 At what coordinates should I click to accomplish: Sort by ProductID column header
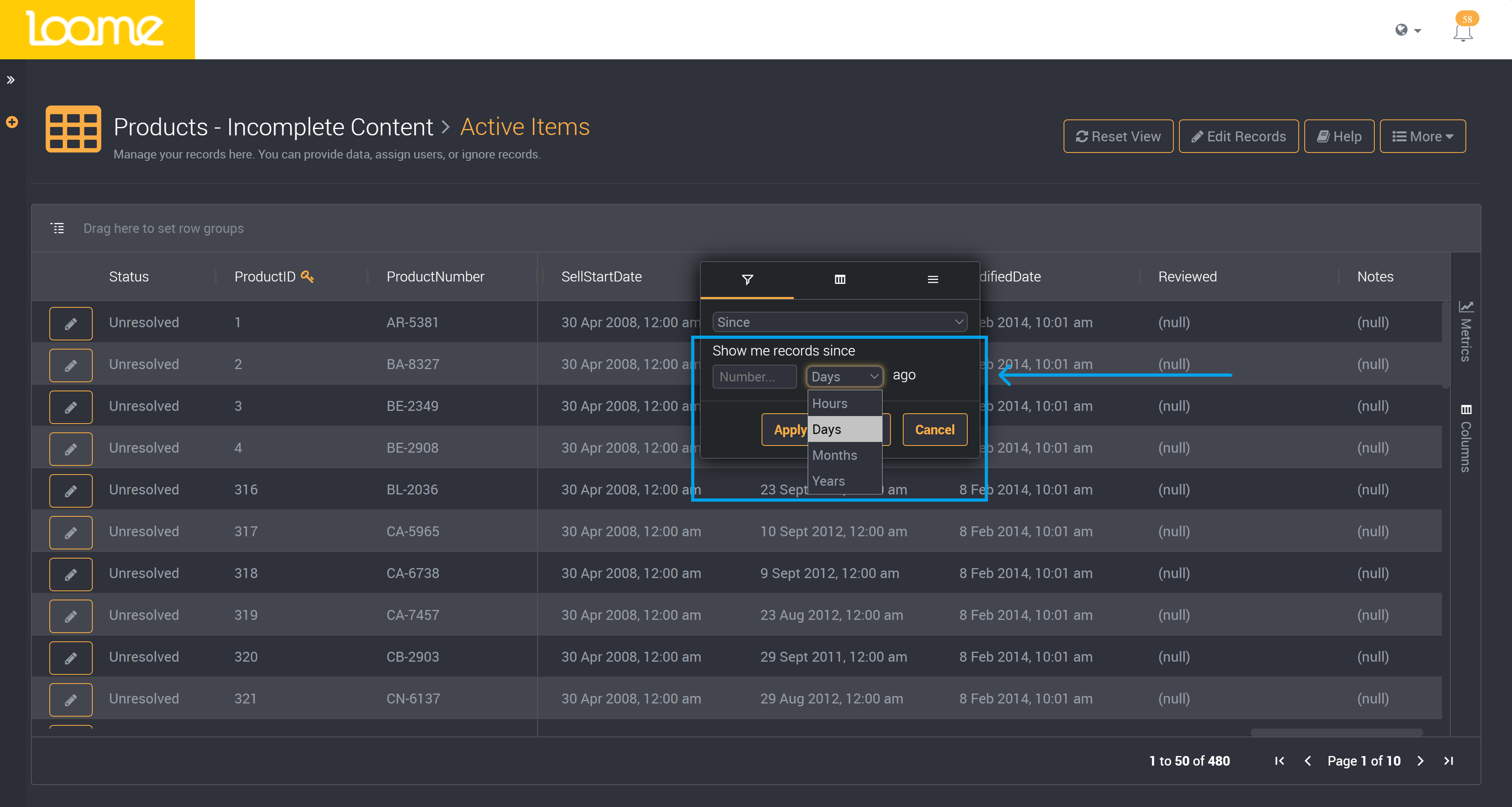pyautogui.click(x=265, y=277)
